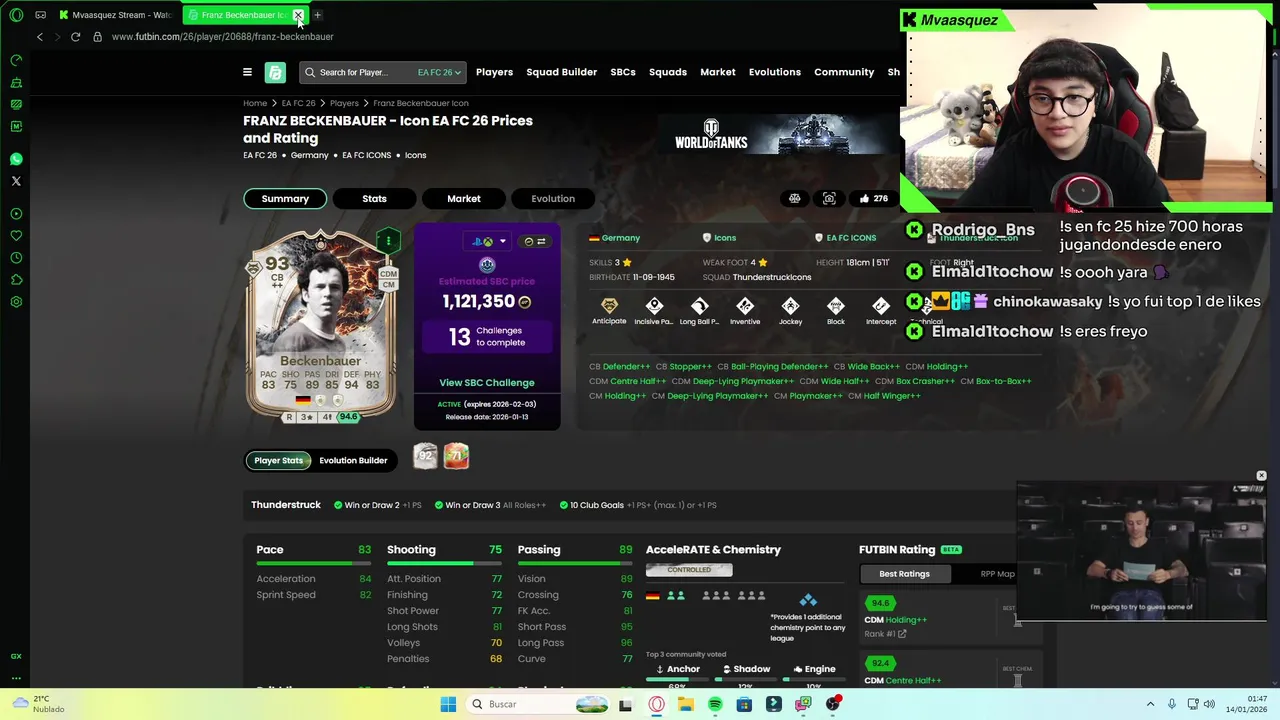Image resolution: width=1280 pixels, height=720 pixels.
Task: Select Best Ratings in FUTBIN Rating panel
Action: [x=904, y=574]
